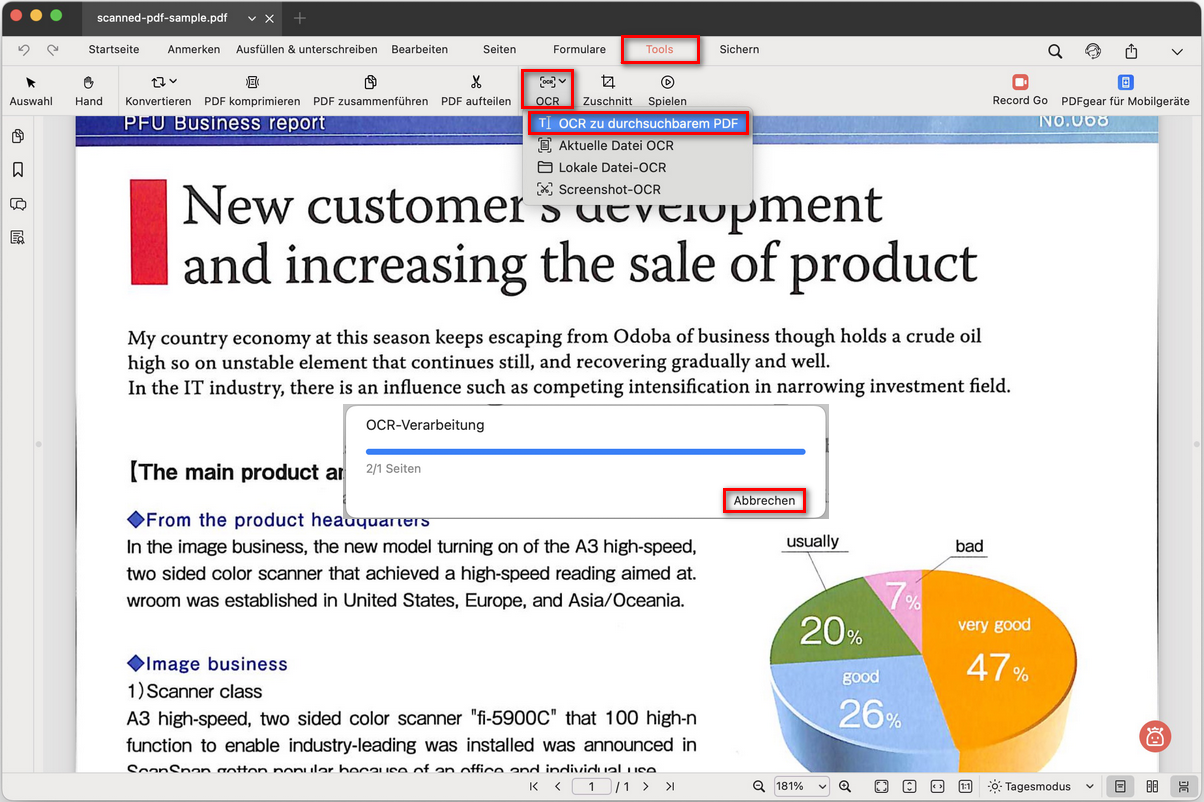Image resolution: width=1204 pixels, height=802 pixels.
Task: Start the Spielen slideshow
Action: [667, 90]
